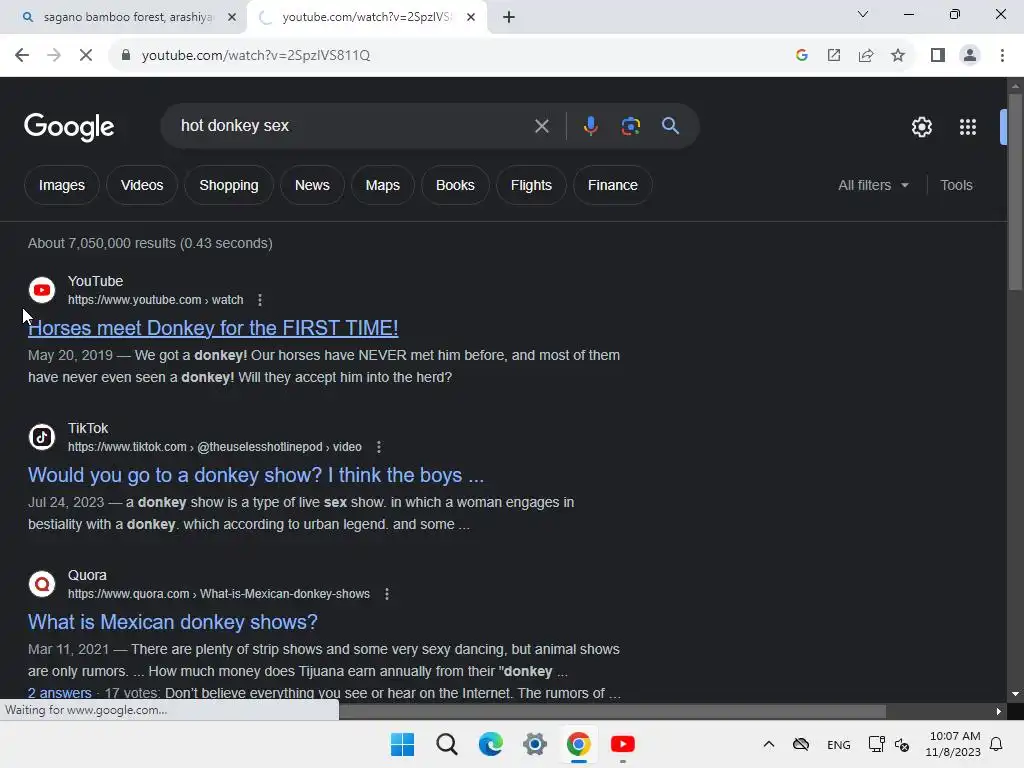Open the 'Would you go to a donkey show?' link
The width and height of the screenshot is (1024, 768).
pyautogui.click(x=256, y=475)
